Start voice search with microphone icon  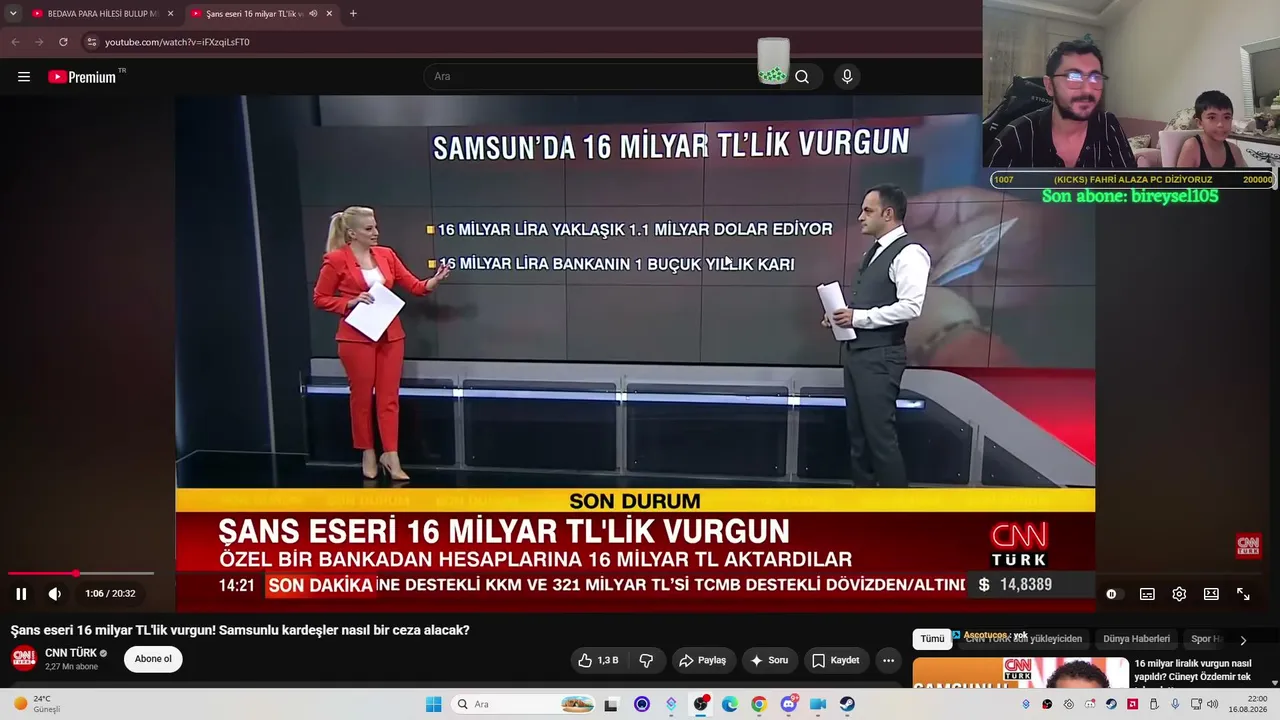847,77
